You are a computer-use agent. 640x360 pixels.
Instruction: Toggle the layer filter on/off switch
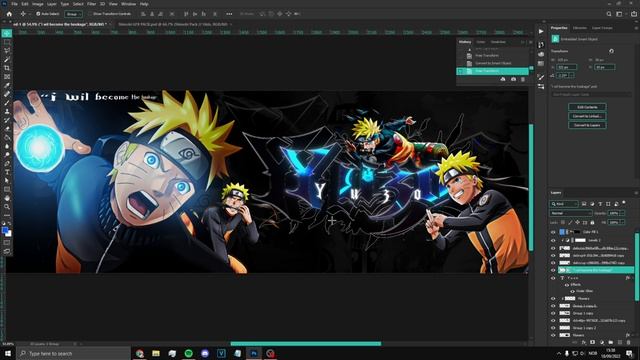coord(624,202)
